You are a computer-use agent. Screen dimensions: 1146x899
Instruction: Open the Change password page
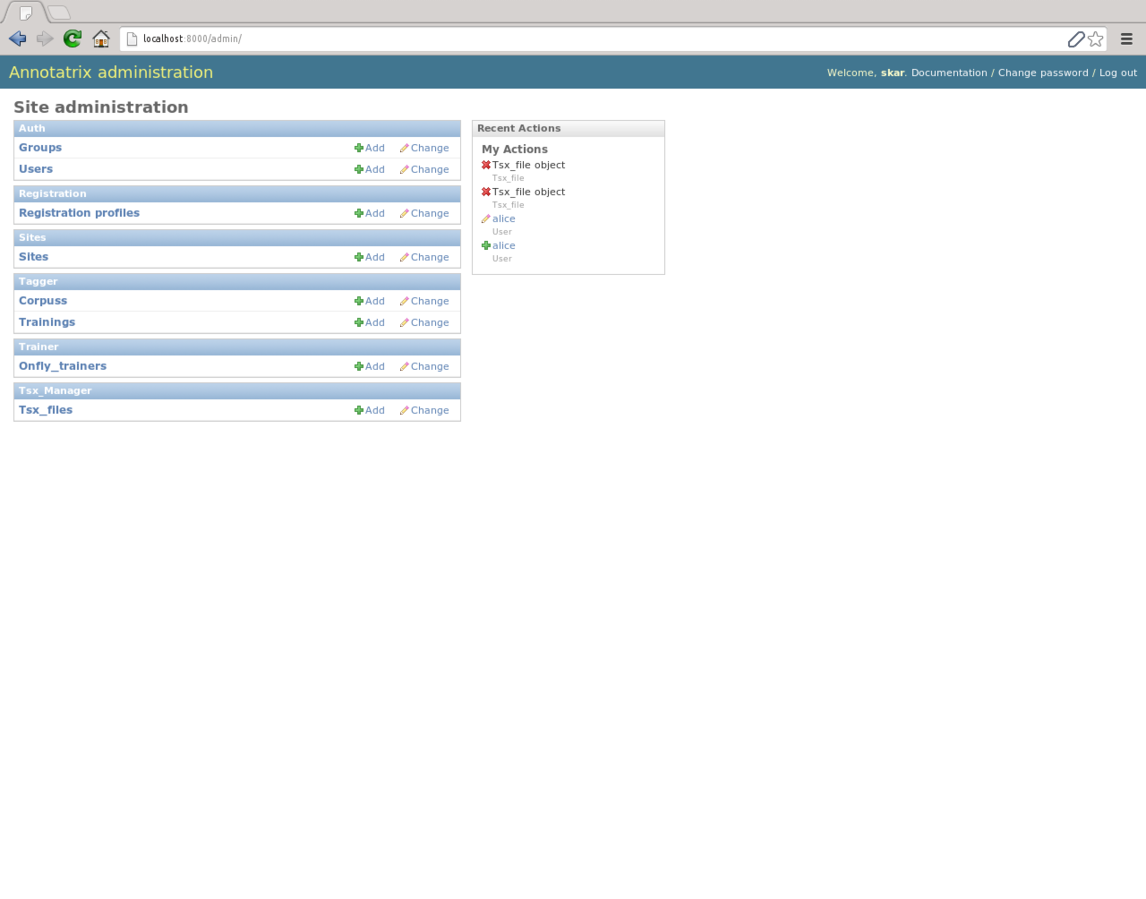click(x=1042, y=73)
